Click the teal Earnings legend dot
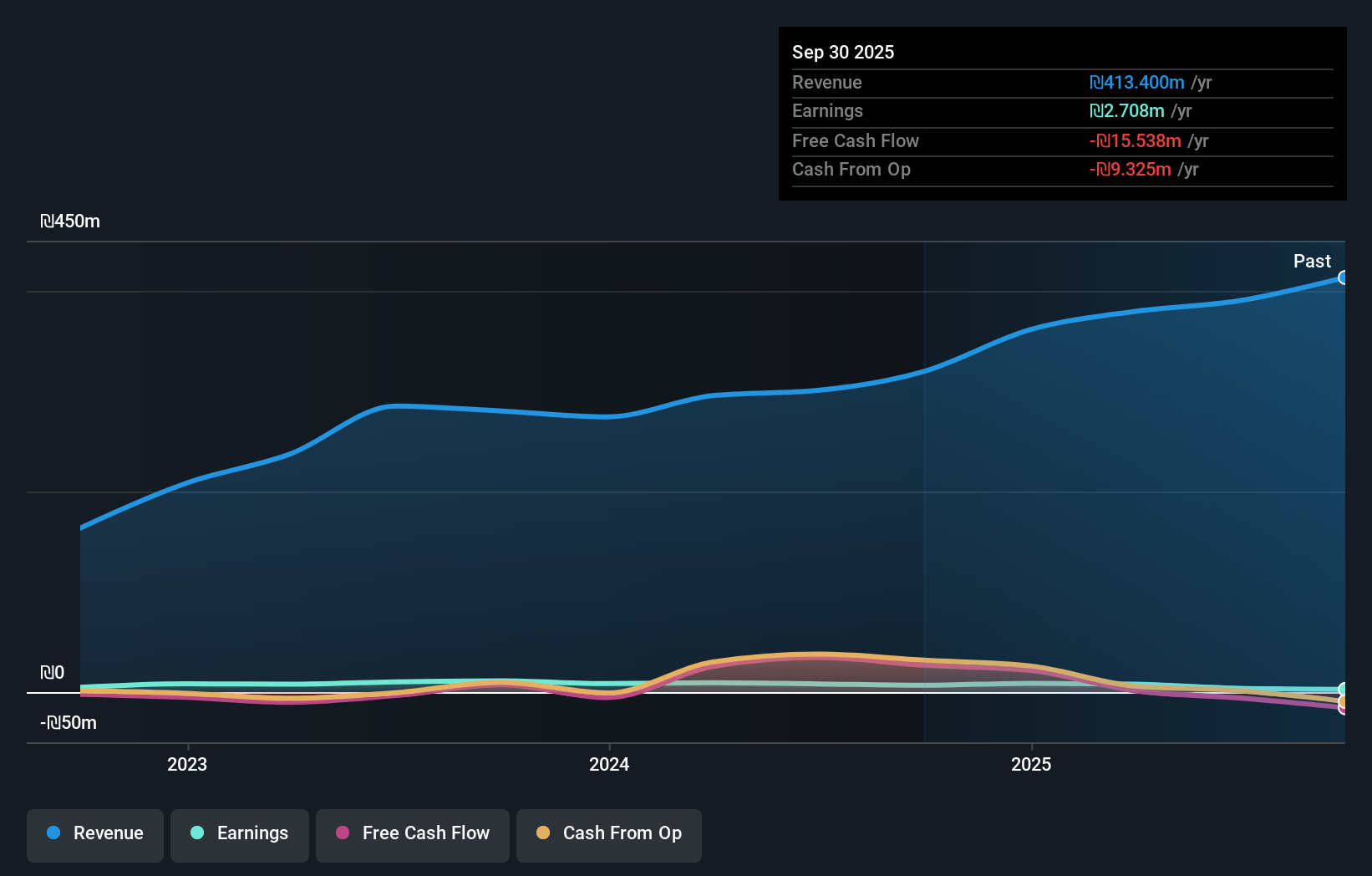This screenshot has width=1372, height=876. [196, 833]
